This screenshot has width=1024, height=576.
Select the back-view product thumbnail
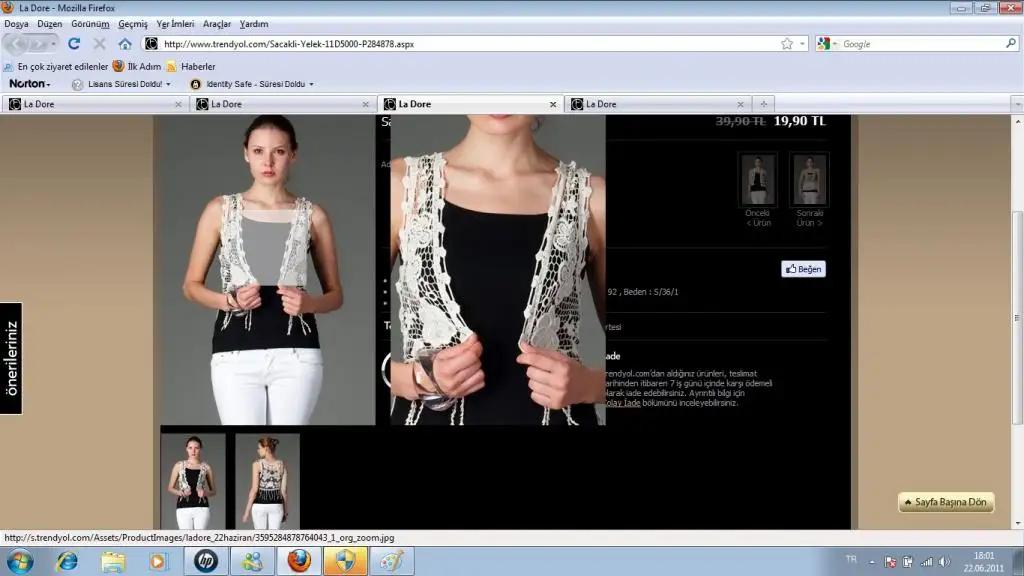[267, 481]
